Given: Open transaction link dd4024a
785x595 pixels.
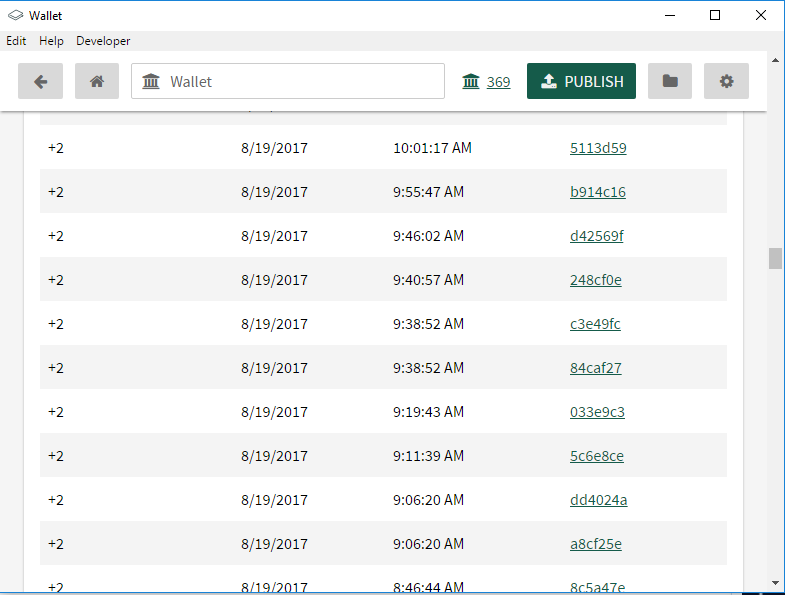Looking at the screenshot, I should pyautogui.click(x=599, y=500).
